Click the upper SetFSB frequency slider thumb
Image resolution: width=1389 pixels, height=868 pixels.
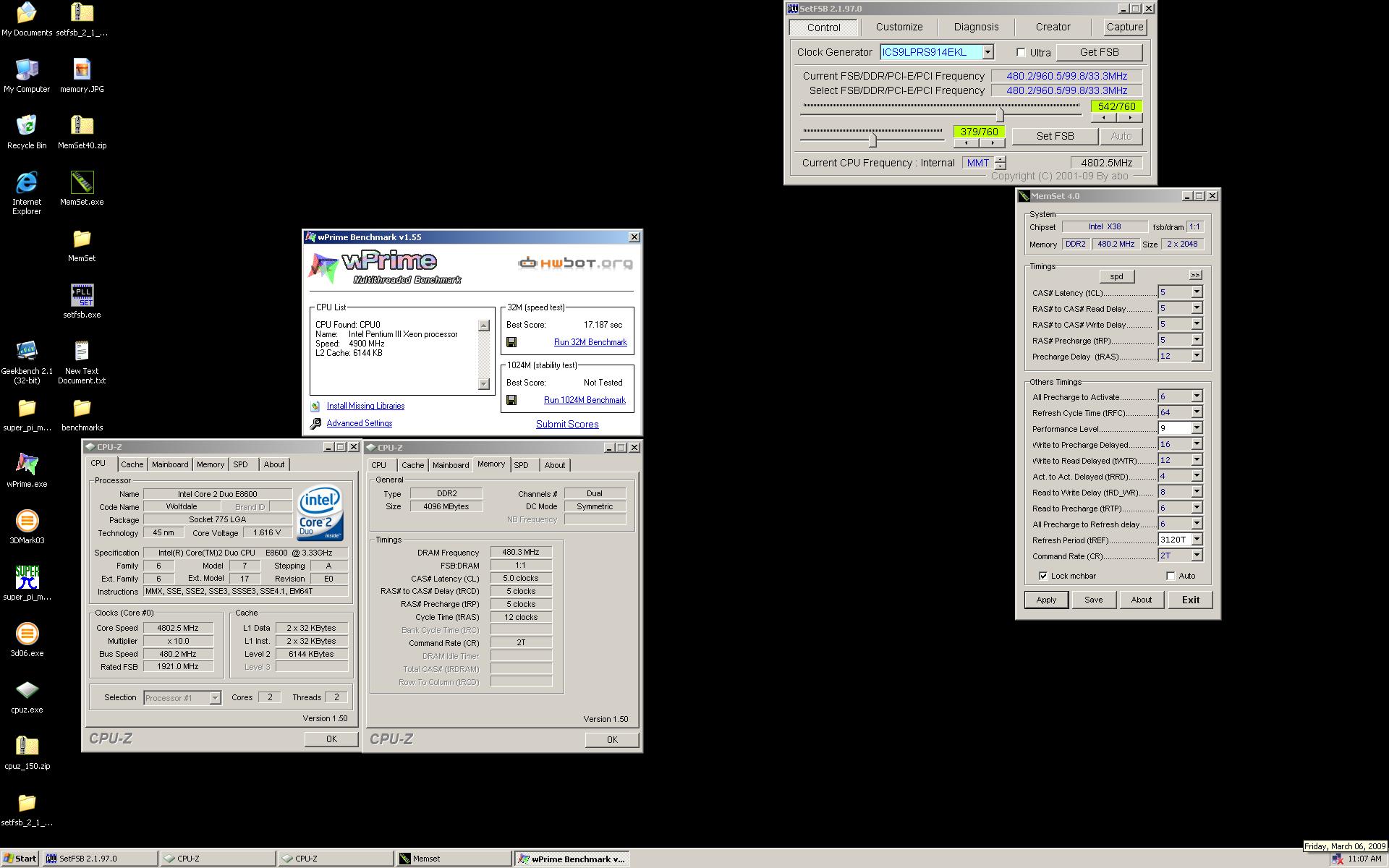1000,115
